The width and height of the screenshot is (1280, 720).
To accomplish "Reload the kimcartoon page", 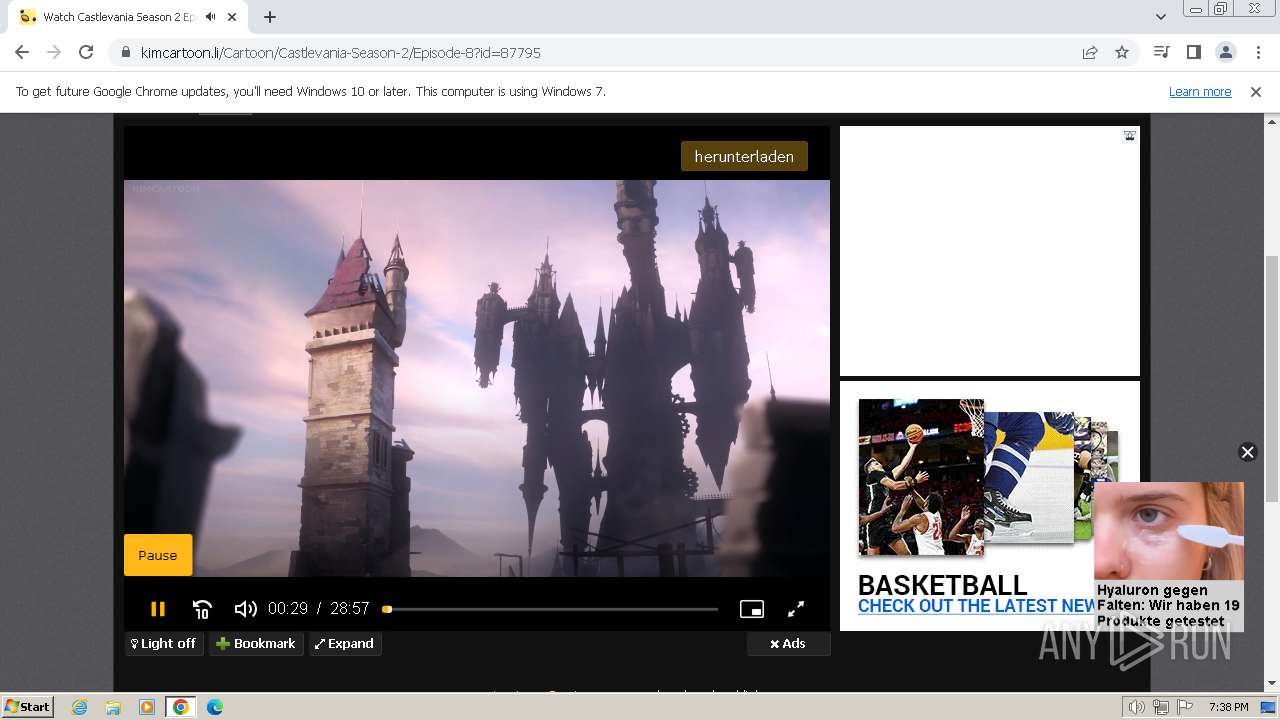I will (x=86, y=52).
